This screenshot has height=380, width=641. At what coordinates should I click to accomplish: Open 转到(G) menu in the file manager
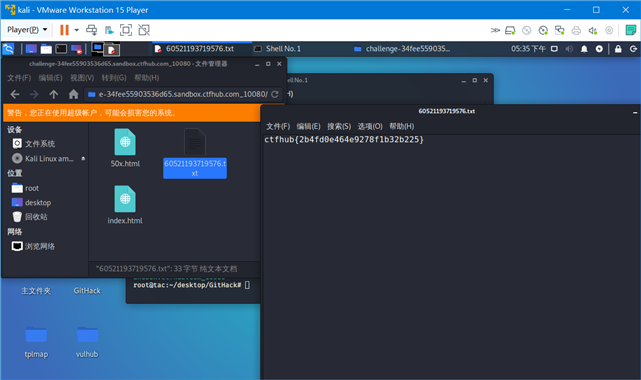coord(114,78)
